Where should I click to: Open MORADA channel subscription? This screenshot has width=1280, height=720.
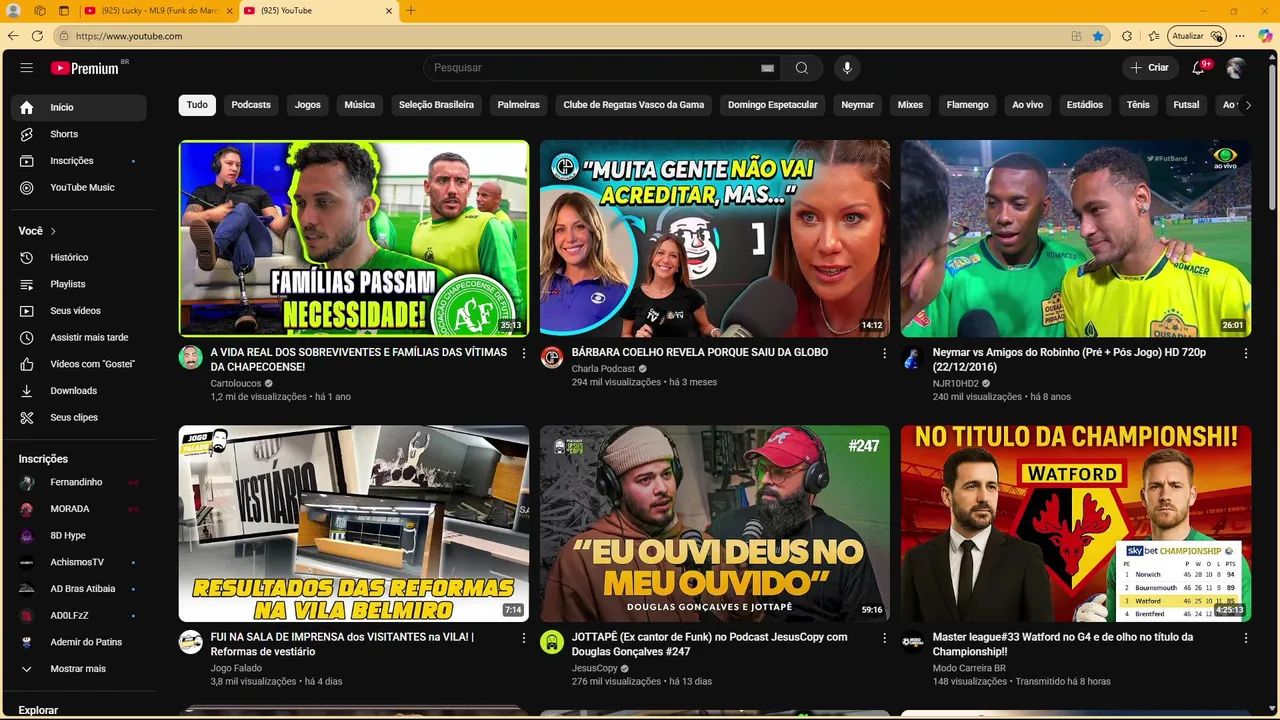pos(79,509)
